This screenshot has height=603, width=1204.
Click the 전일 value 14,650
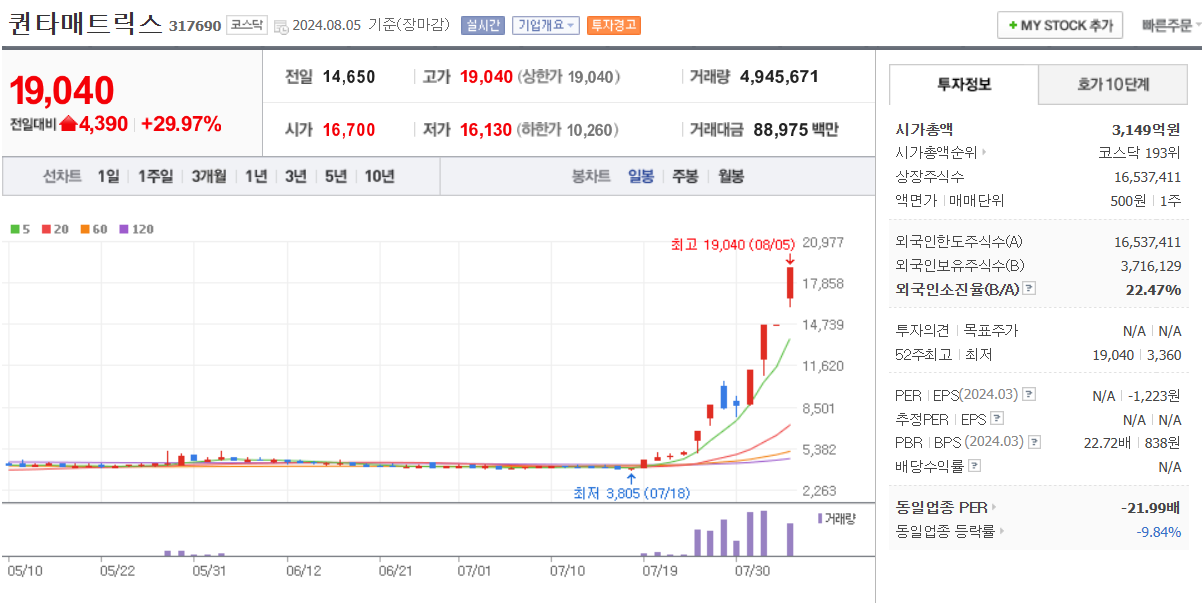pyautogui.click(x=349, y=76)
